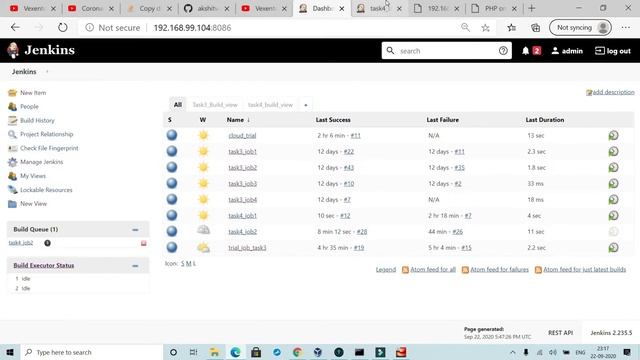This screenshot has height=360, width=640.
Task: Open New Item in sidebar
Action: [33, 93]
